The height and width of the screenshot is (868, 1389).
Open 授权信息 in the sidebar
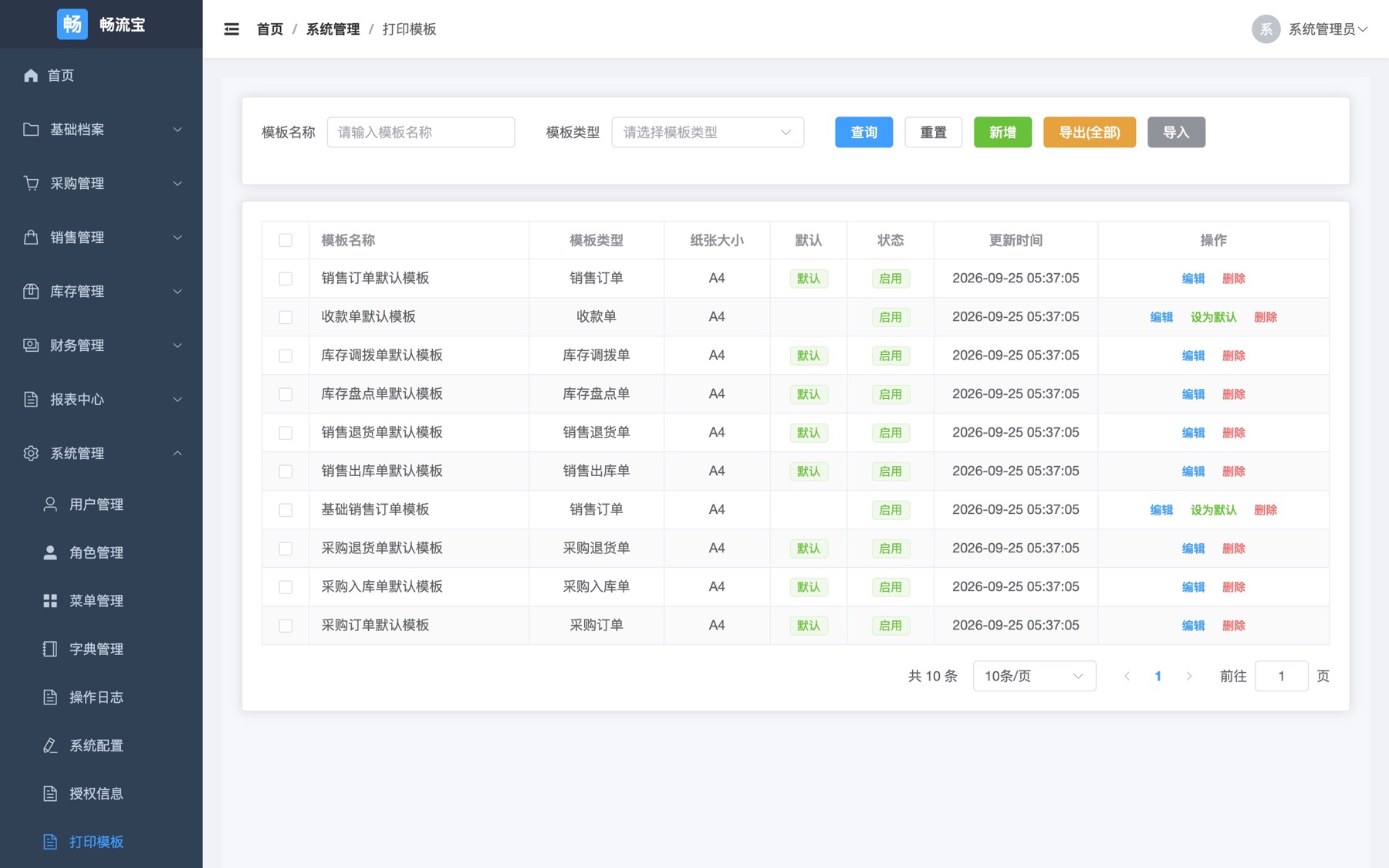pos(101,793)
